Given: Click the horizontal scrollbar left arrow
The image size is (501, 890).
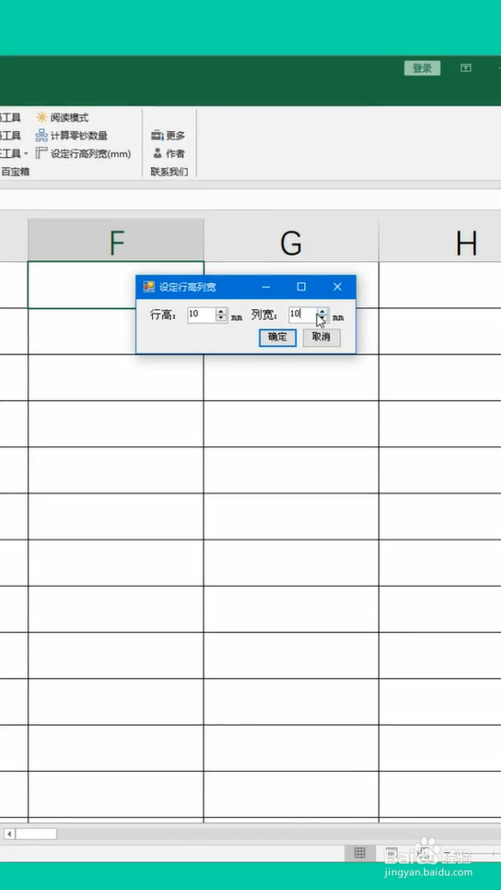Looking at the screenshot, I should 9,834.
